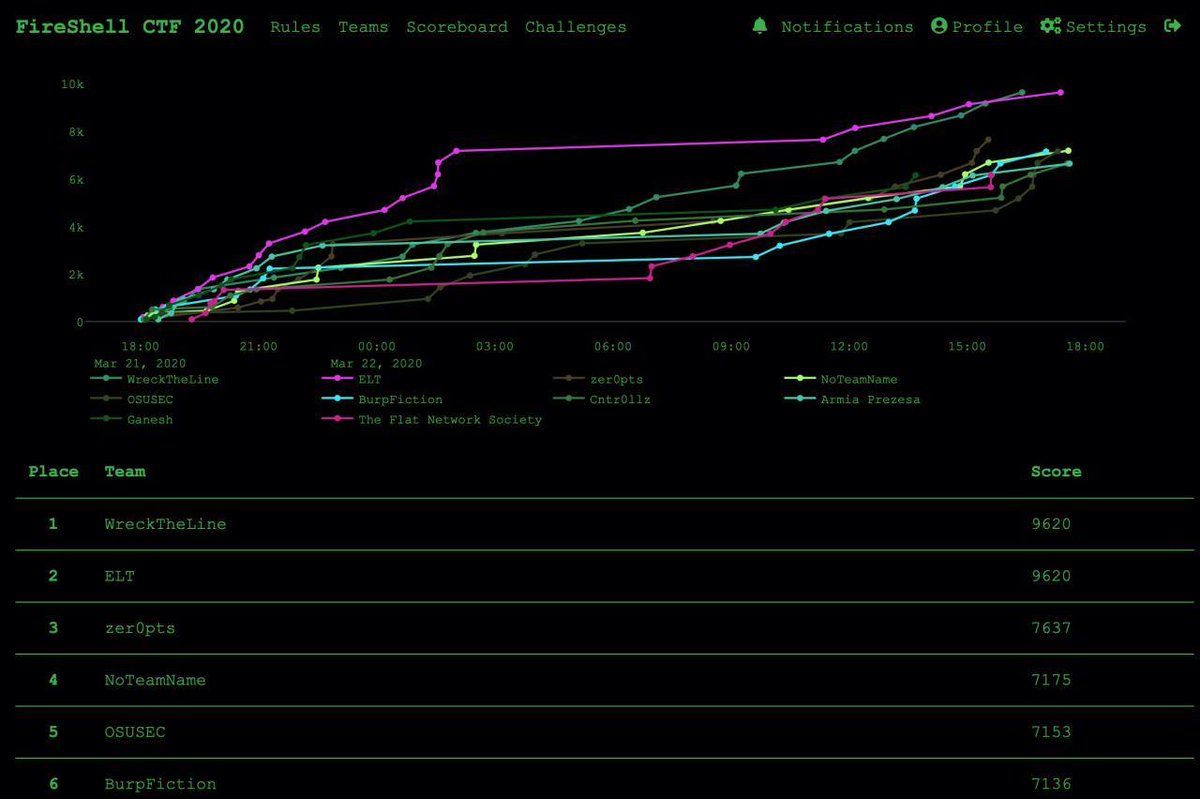Screen dimensions: 1200x799
Task: Hide BurpFiction line via legend
Action: point(382,400)
